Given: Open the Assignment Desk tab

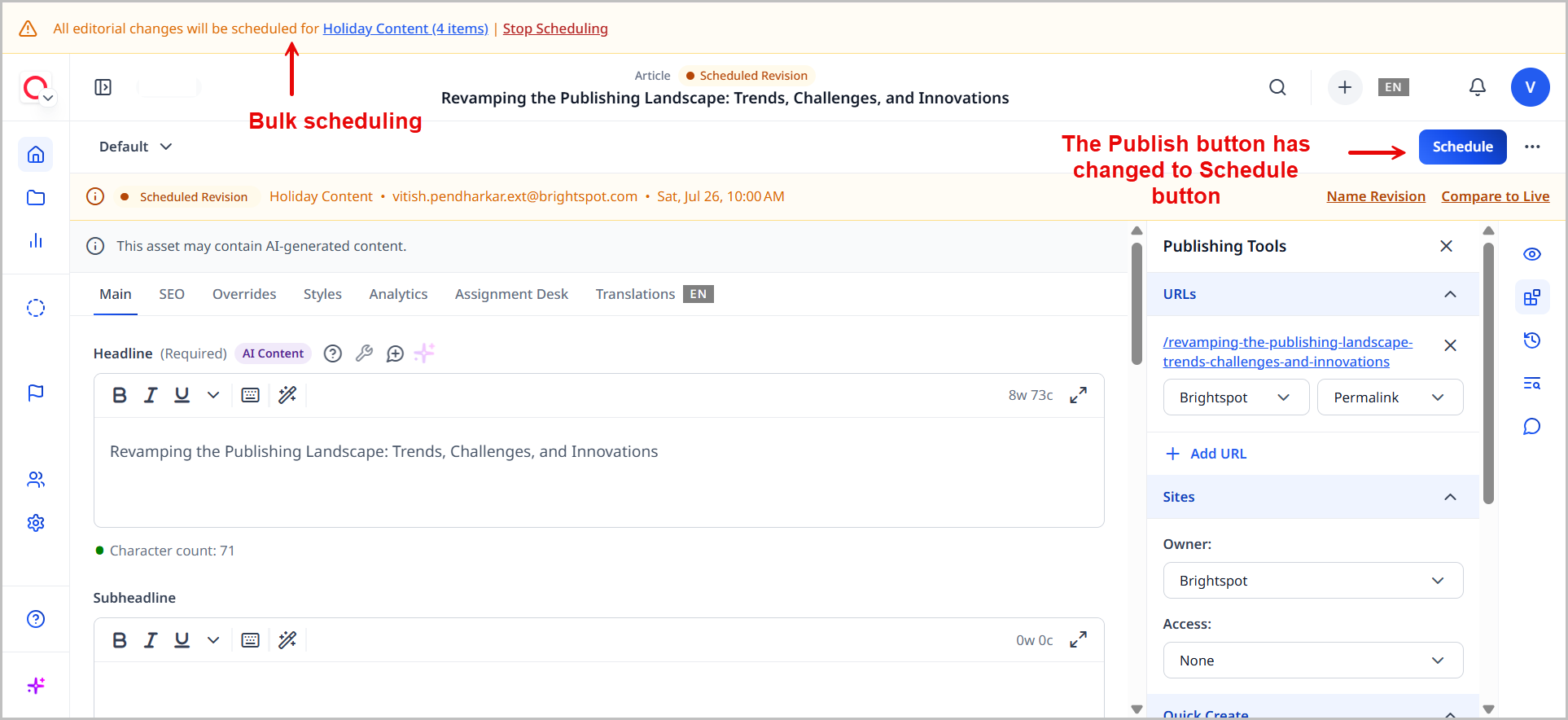Looking at the screenshot, I should (511, 294).
